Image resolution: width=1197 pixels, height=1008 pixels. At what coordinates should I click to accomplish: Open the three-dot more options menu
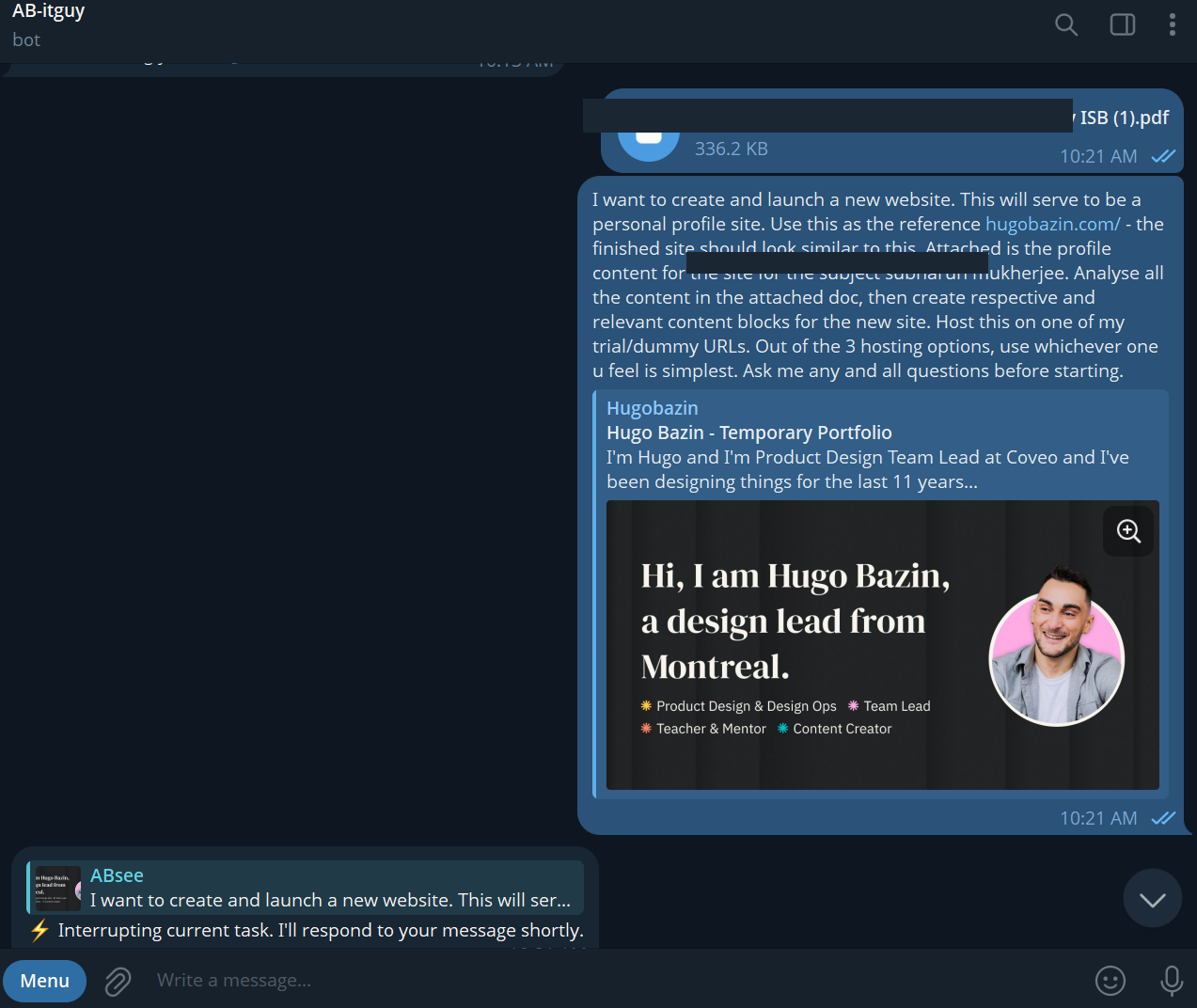(1172, 24)
